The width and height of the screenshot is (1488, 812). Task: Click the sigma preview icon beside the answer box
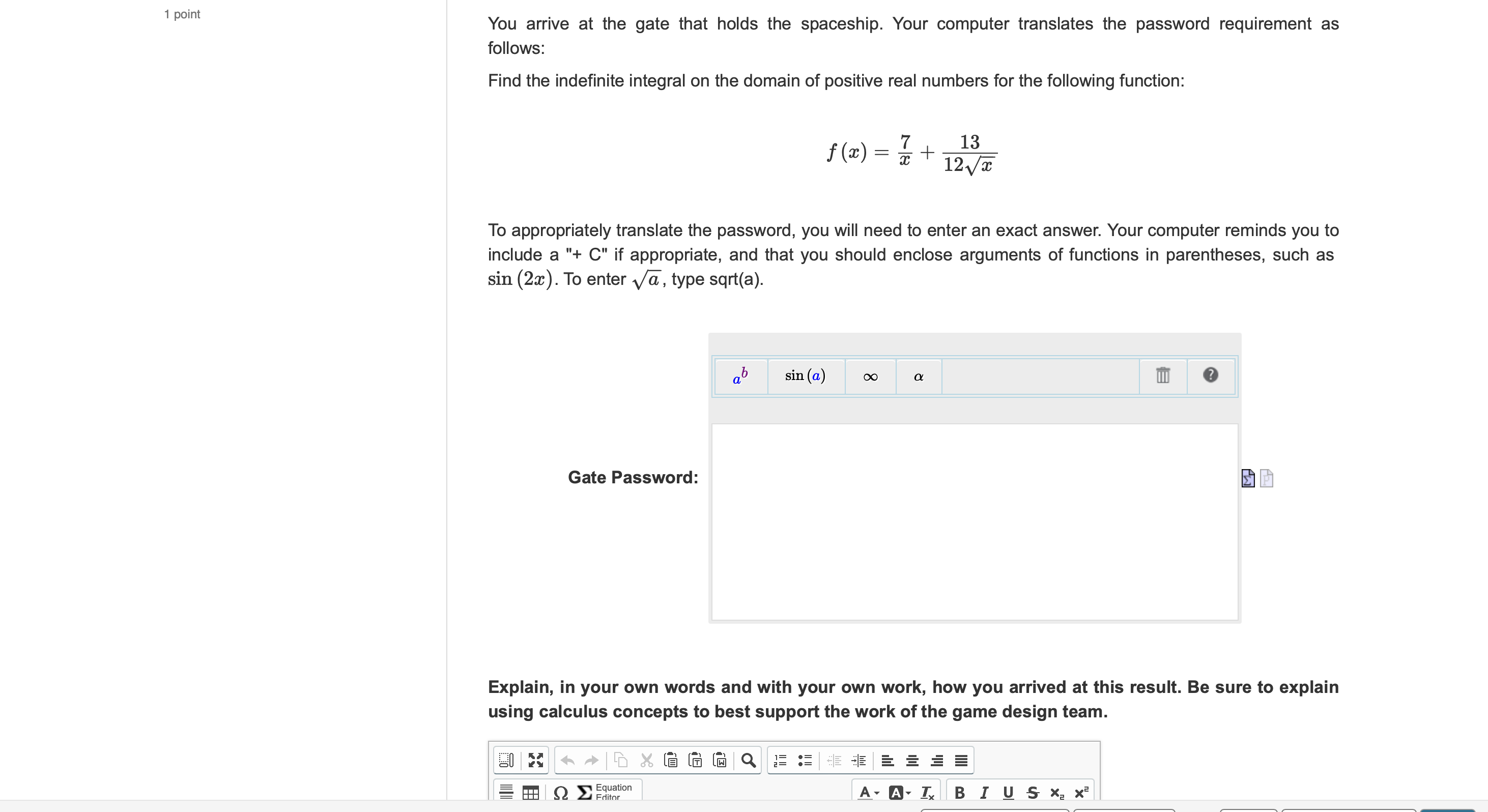(x=1248, y=478)
